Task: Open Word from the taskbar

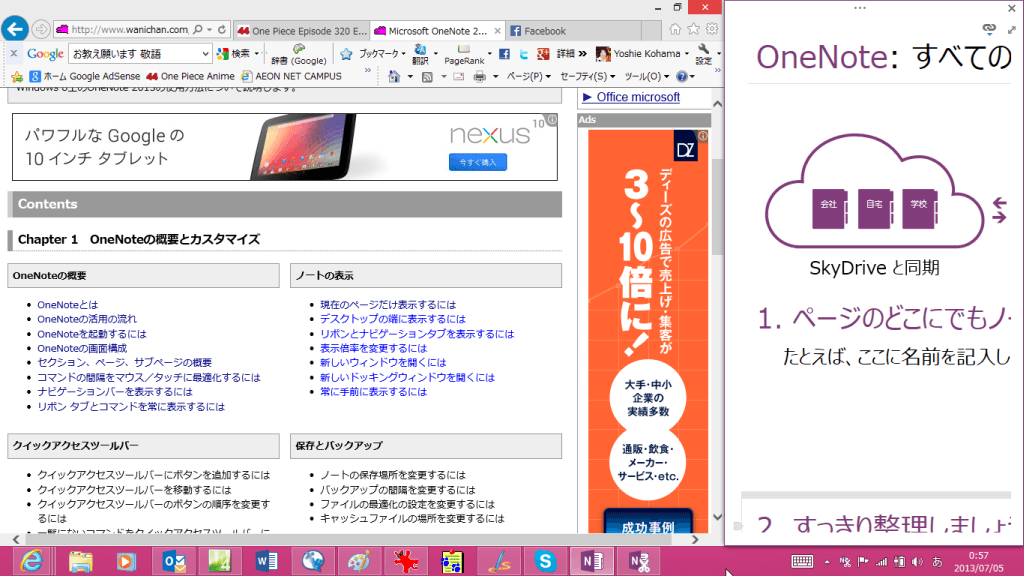Action: pos(266,561)
